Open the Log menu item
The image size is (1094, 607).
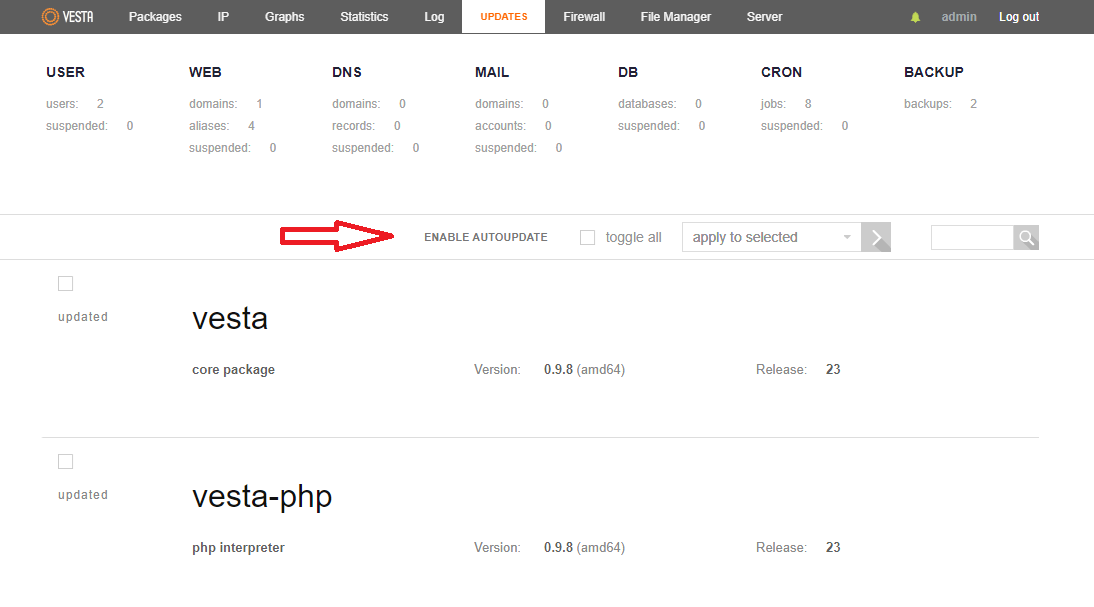pyautogui.click(x=434, y=17)
